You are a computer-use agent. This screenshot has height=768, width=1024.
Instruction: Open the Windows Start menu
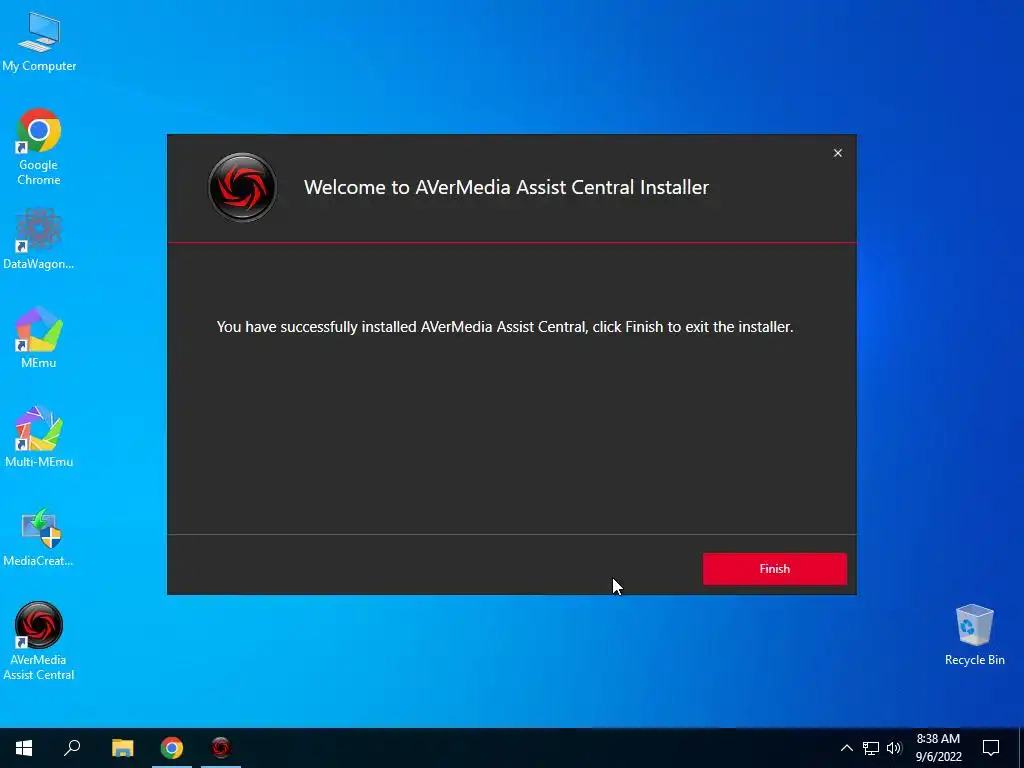[x=24, y=748]
